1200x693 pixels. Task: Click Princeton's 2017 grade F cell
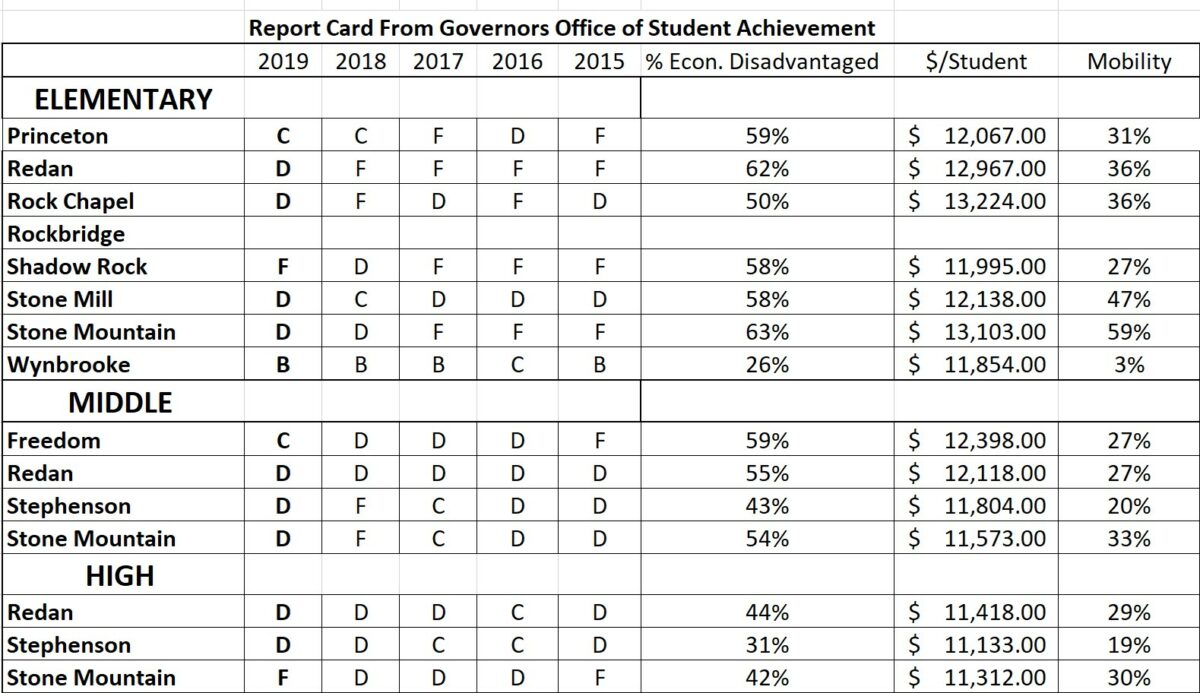click(439, 136)
